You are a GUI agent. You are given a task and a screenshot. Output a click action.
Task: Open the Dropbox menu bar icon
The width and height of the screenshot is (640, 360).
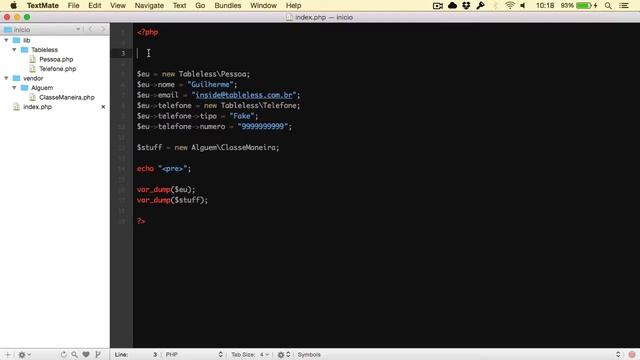tap(467, 6)
